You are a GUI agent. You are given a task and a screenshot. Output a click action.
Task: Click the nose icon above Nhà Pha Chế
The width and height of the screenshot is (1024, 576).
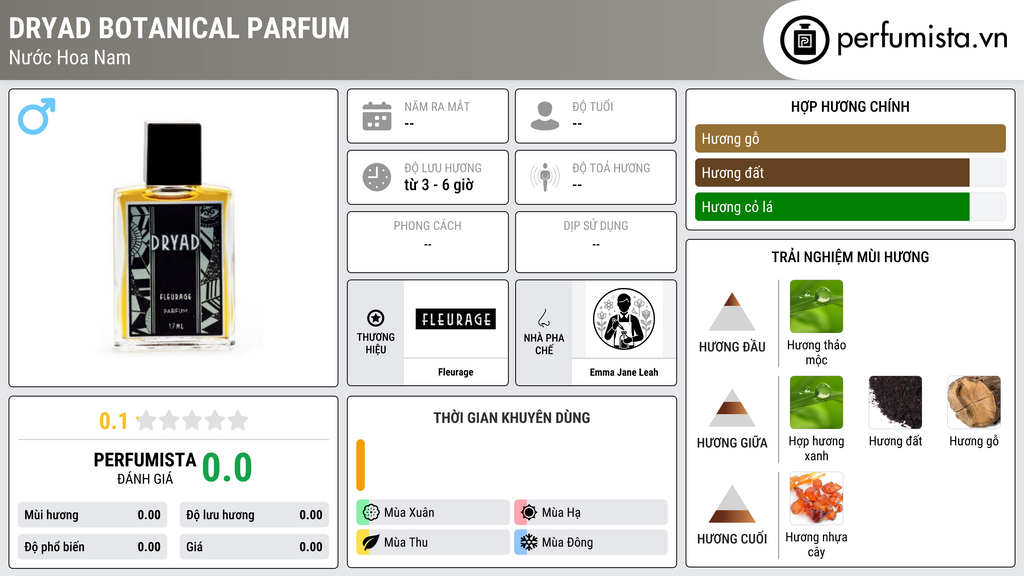(x=543, y=318)
